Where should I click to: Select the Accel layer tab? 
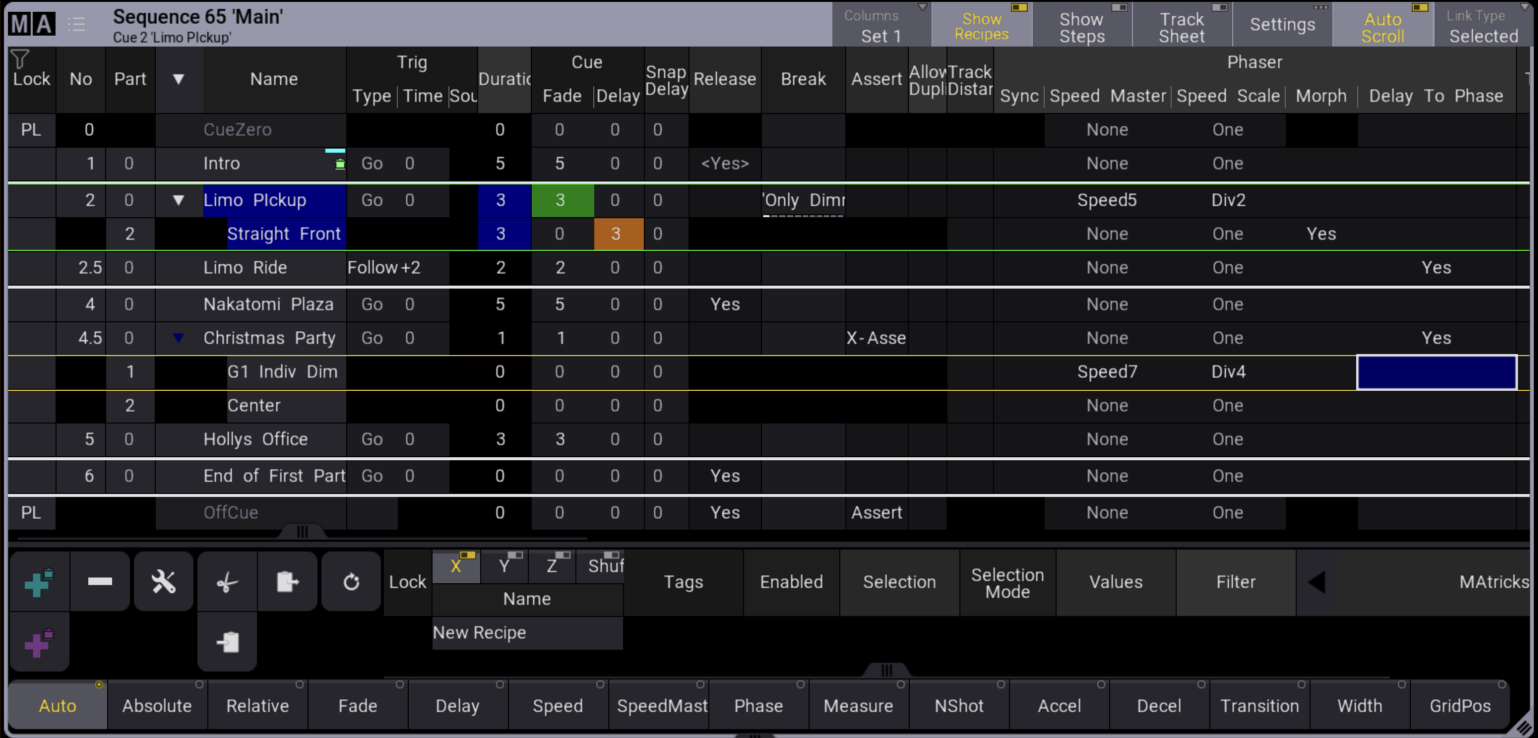click(1059, 705)
